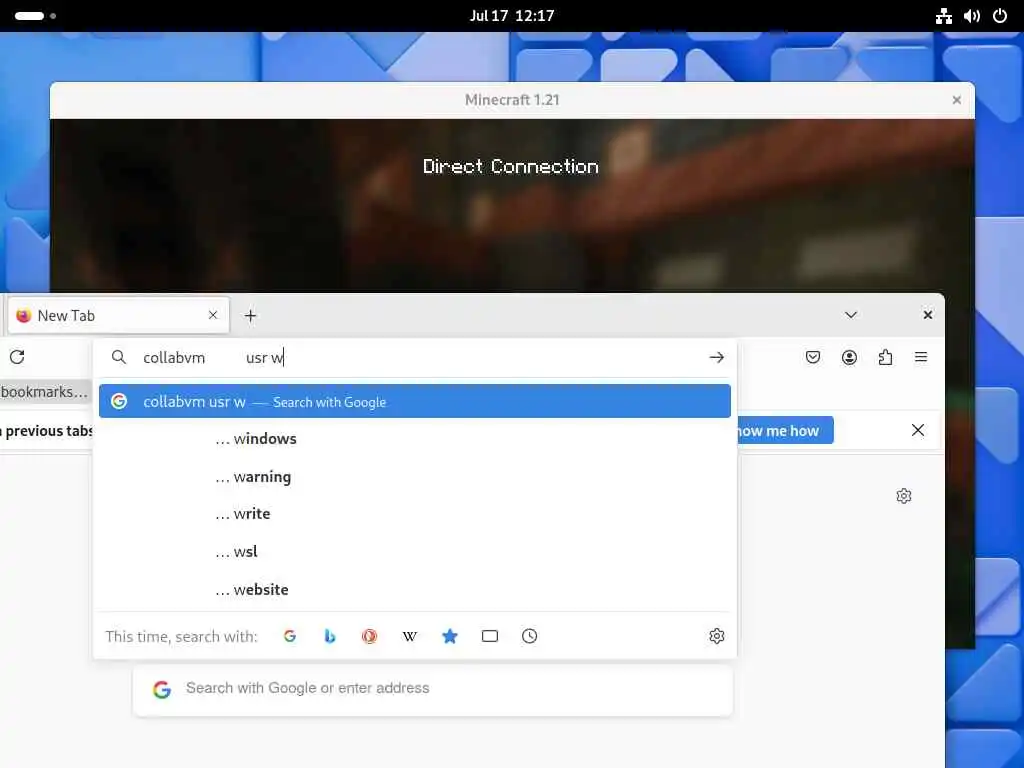Open Firefox hamburger application menu

pos(921,357)
